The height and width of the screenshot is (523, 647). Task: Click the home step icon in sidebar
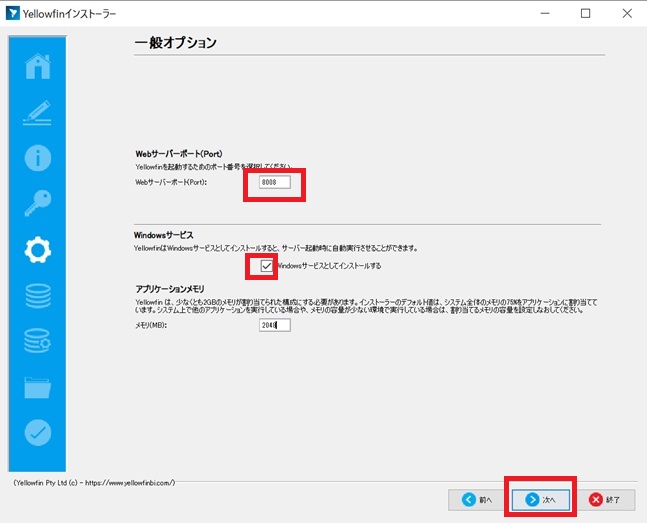(38, 66)
